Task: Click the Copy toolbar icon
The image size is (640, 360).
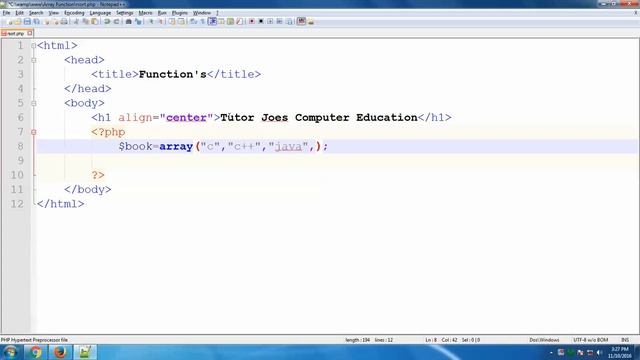Action: (85, 21)
